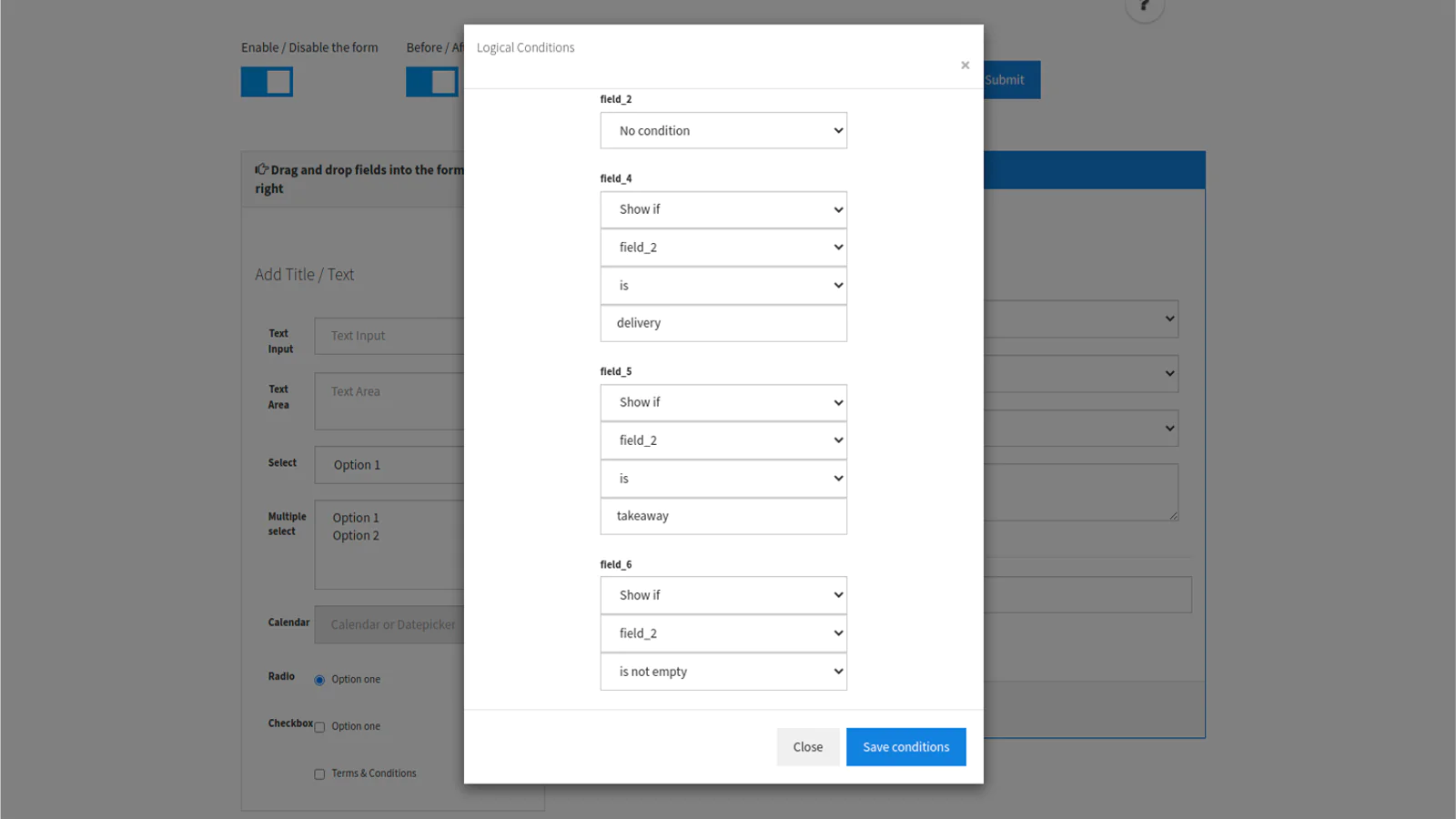Open first dropdown in form preview behind dialog
1456x819 pixels.
pyautogui.click(x=1081, y=319)
